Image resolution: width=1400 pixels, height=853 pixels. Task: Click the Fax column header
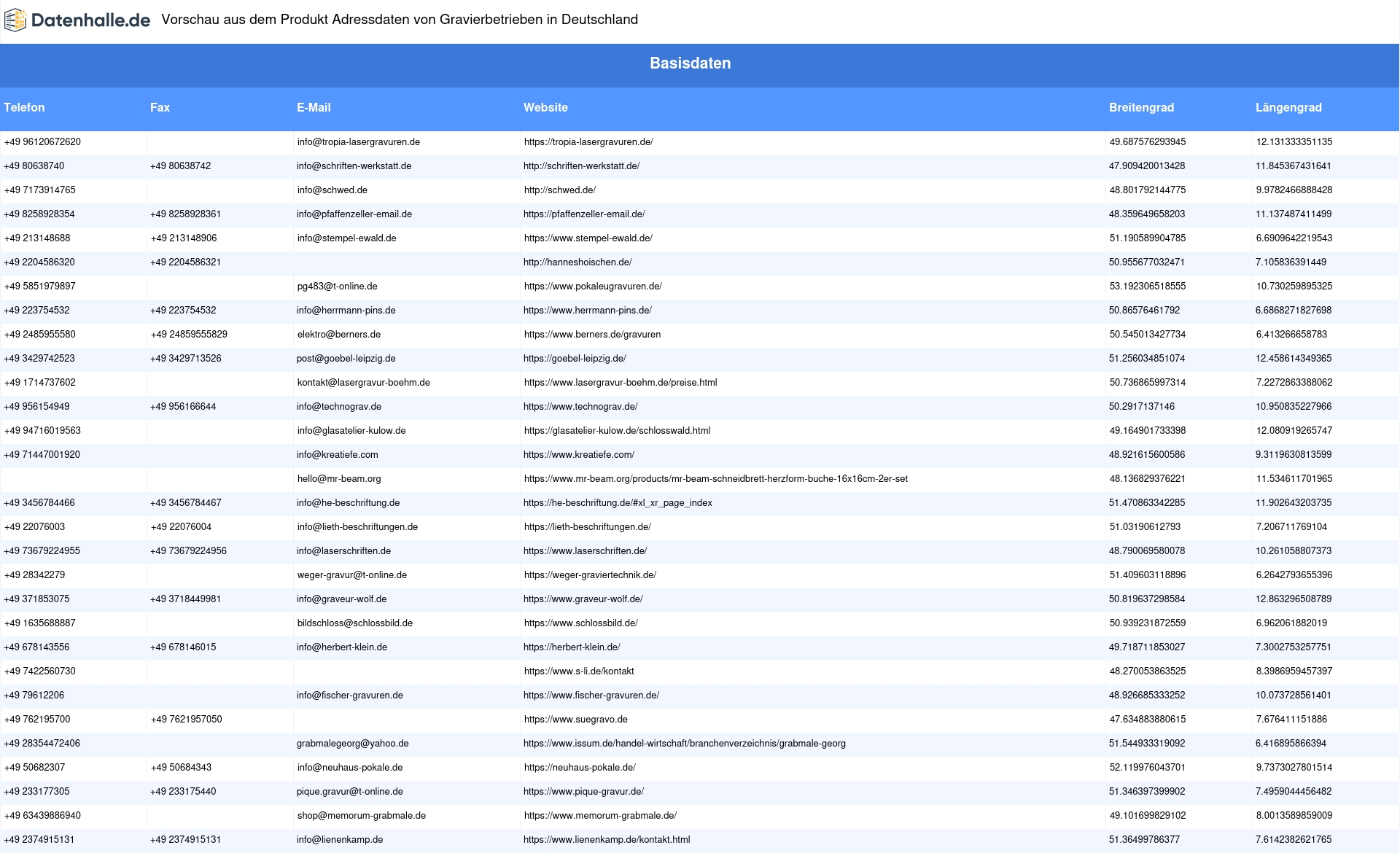tap(160, 107)
